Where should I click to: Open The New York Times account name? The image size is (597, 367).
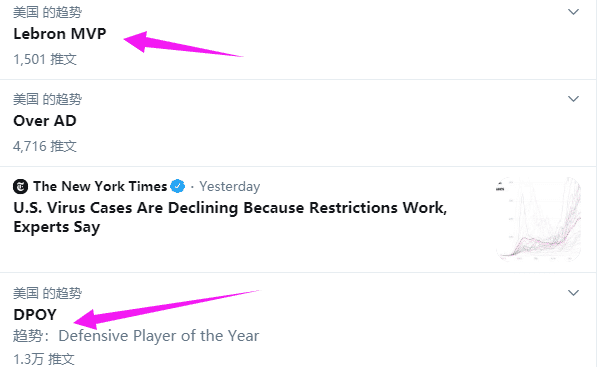pos(100,187)
